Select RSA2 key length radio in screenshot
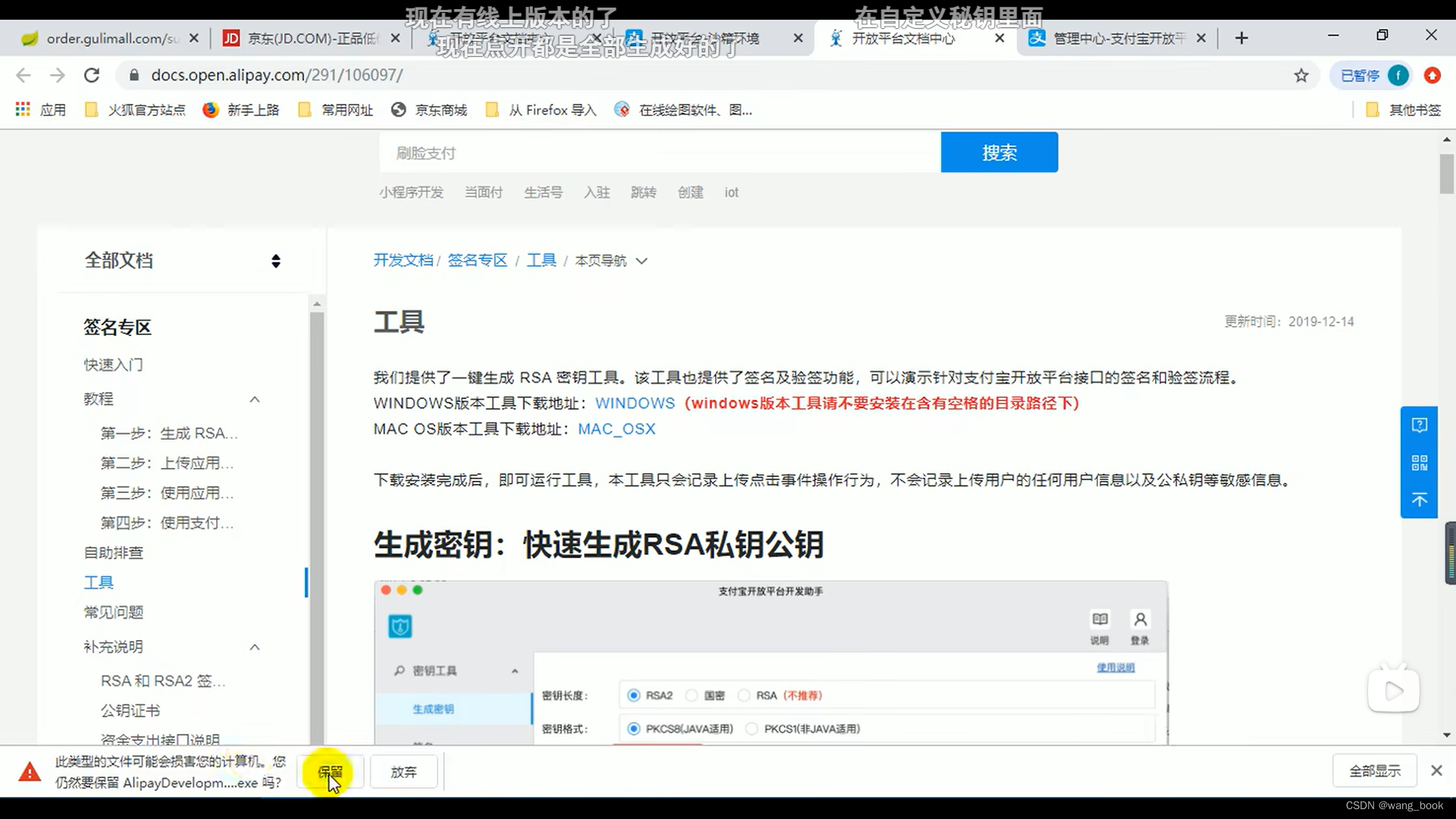This screenshot has height=819, width=1456. click(634, 695)
